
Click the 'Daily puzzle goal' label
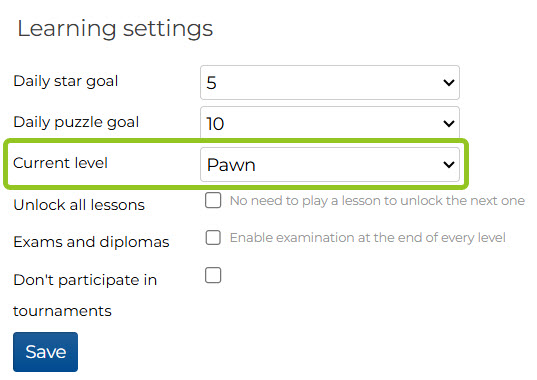[x=76, y=123]
